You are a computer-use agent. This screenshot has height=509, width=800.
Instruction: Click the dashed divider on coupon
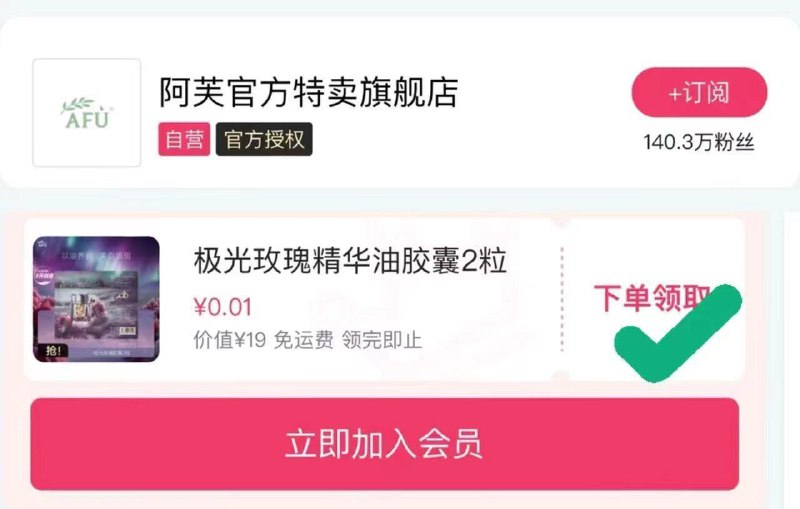pos(562,299)
